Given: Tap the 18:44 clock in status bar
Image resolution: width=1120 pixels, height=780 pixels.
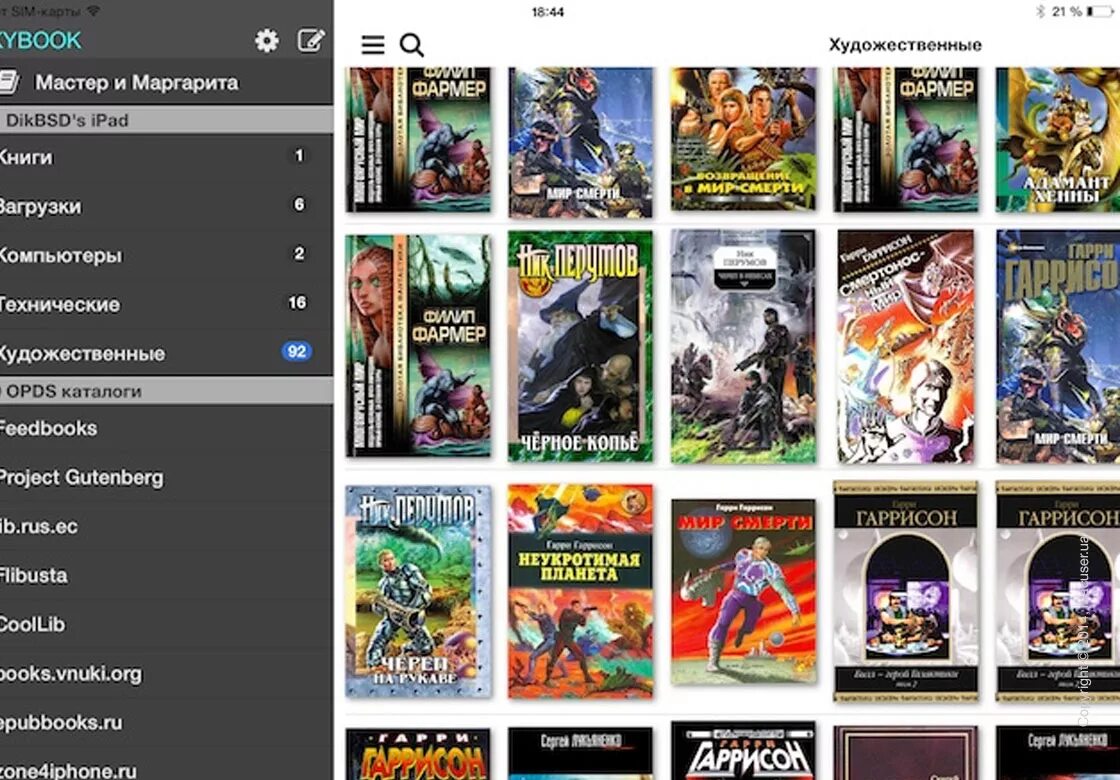Looking at the screenshot, I should 548,12.
